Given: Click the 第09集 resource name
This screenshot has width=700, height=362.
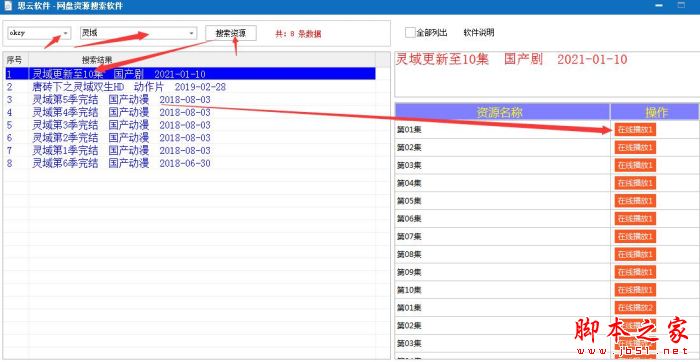Looking at the screenshot, I should click(x=409, y=272).
